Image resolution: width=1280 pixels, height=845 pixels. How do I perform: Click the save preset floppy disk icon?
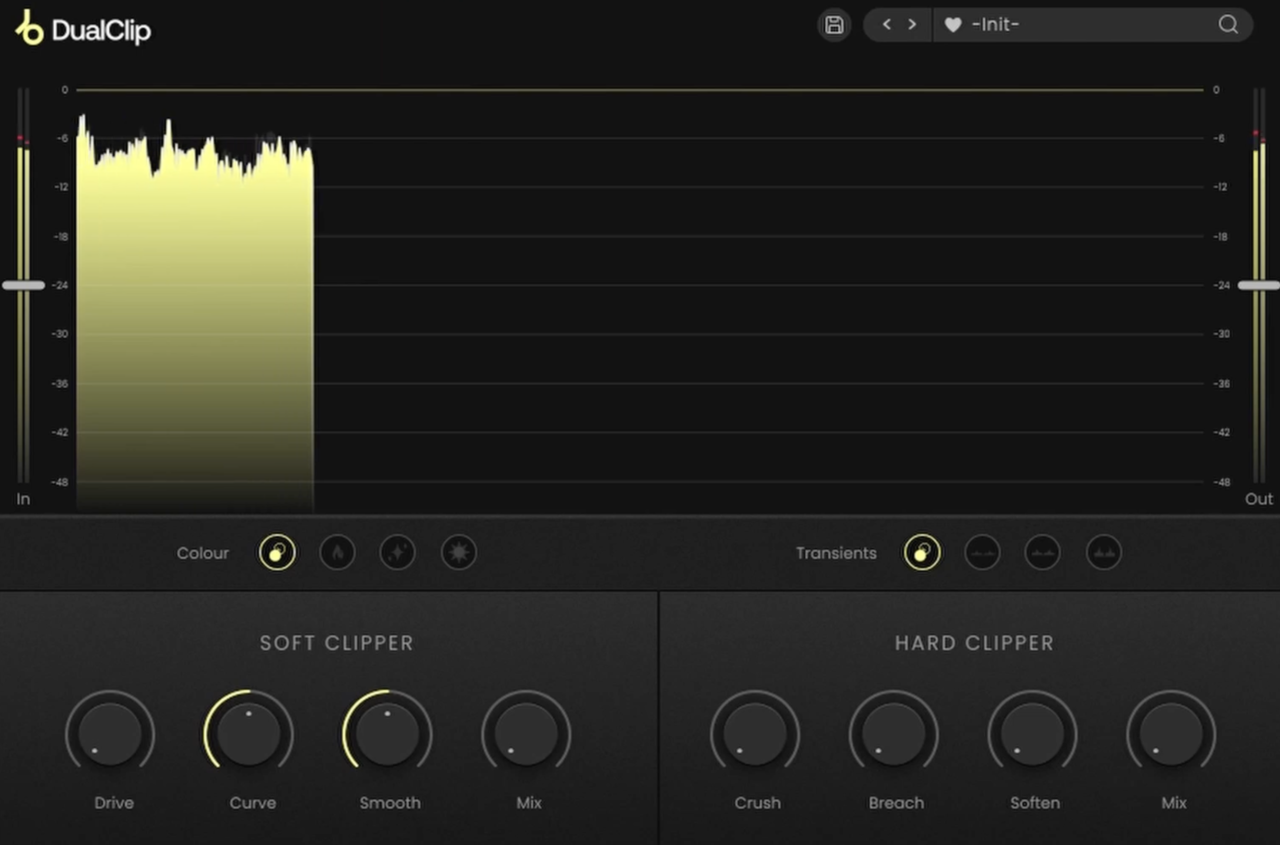[834, 25]
